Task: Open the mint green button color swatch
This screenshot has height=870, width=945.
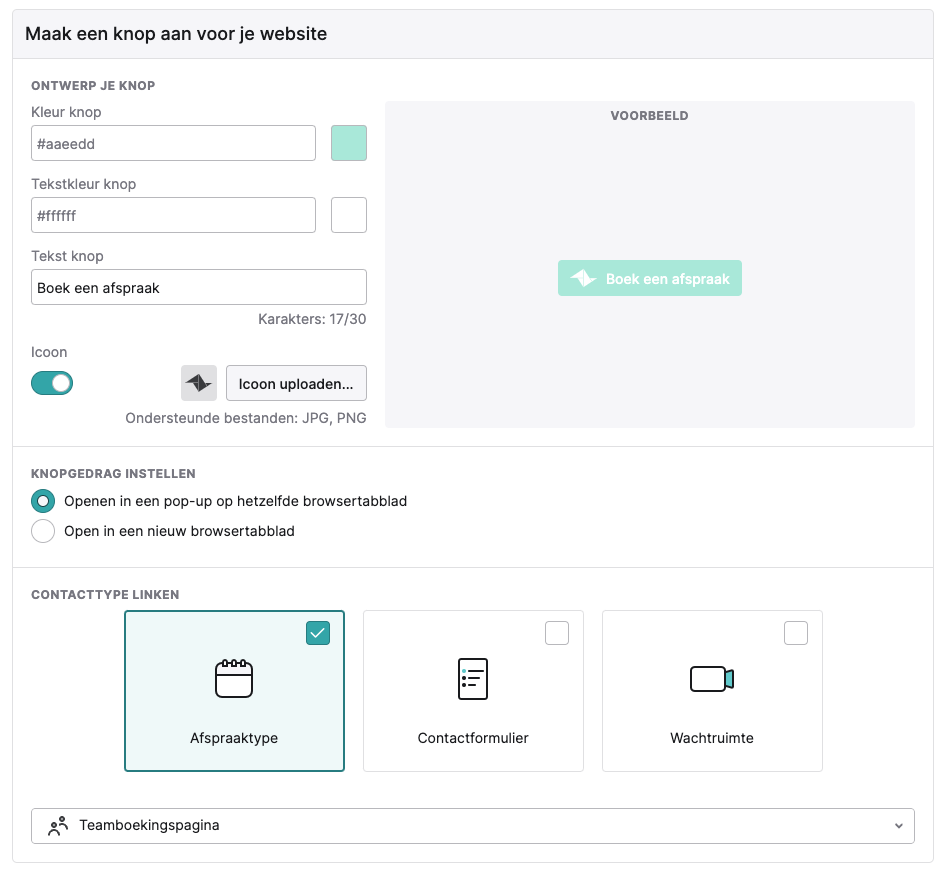Action: pos(348,143)
